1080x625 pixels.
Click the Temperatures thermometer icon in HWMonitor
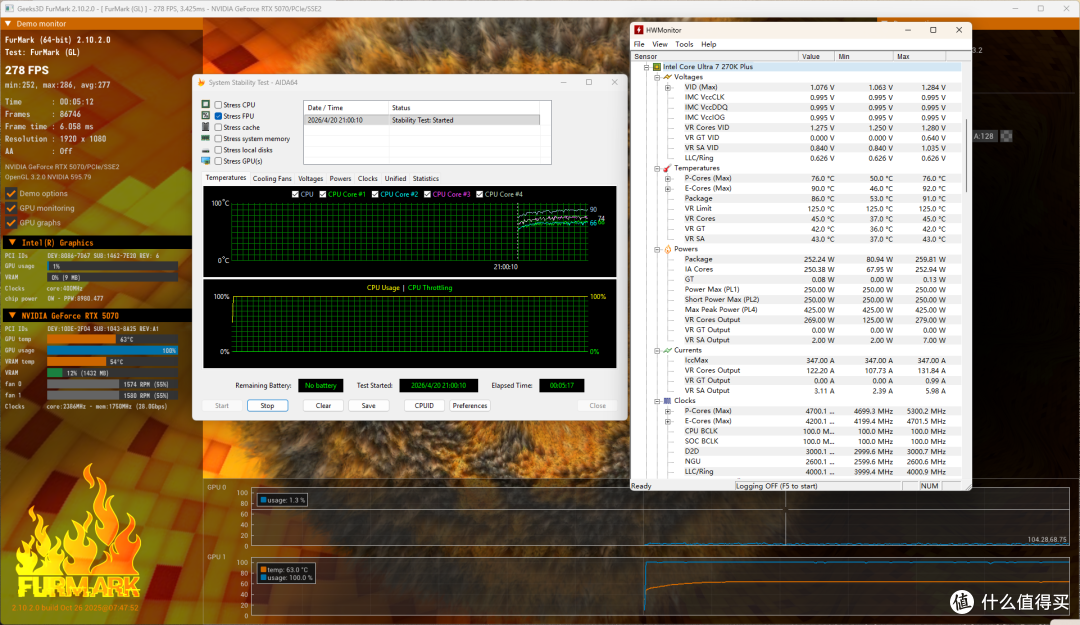point(667,168)
